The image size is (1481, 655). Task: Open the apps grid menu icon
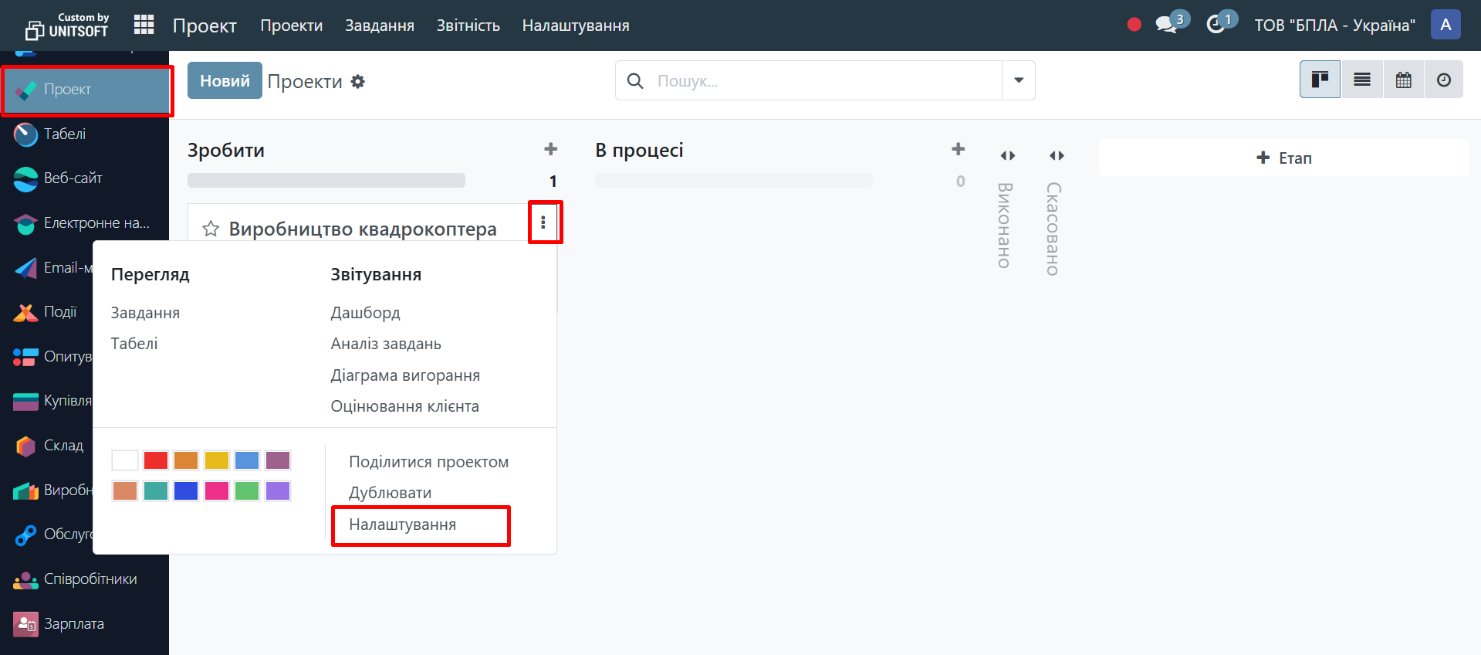(144, 25)
